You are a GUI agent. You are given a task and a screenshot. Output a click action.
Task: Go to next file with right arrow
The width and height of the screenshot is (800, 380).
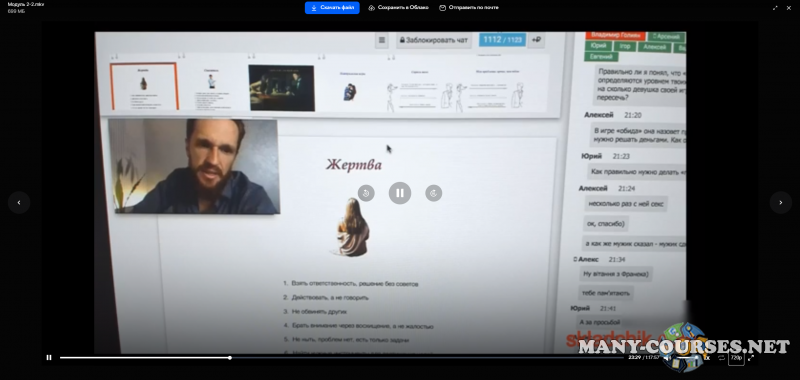[781, 202]
